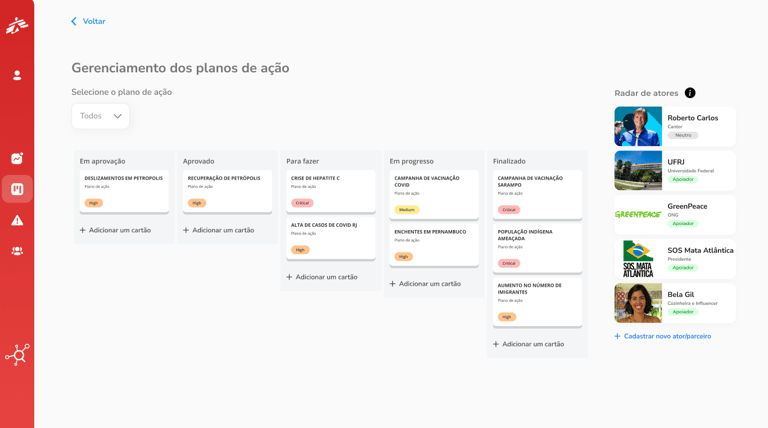
Task: Open the warning alerts sidebar icon
Action: pos(17,220)
